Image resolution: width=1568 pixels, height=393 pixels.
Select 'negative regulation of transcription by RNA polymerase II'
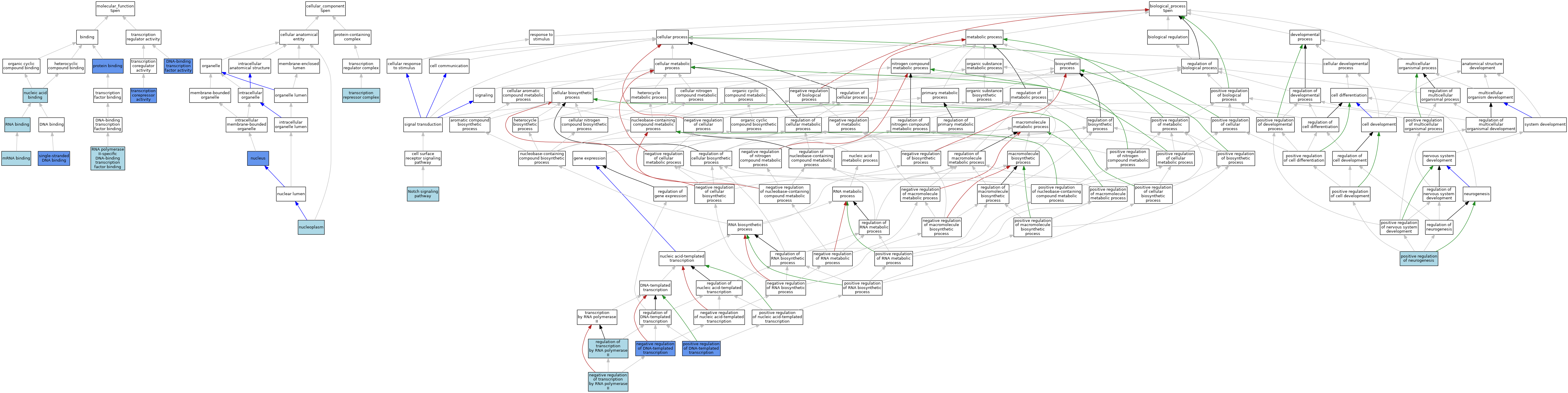coord(608,381)
